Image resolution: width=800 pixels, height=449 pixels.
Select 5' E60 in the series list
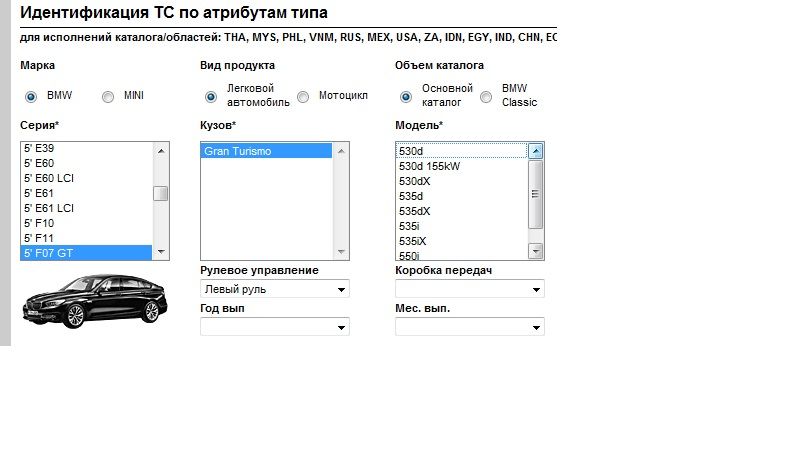[x=86, y=163]
